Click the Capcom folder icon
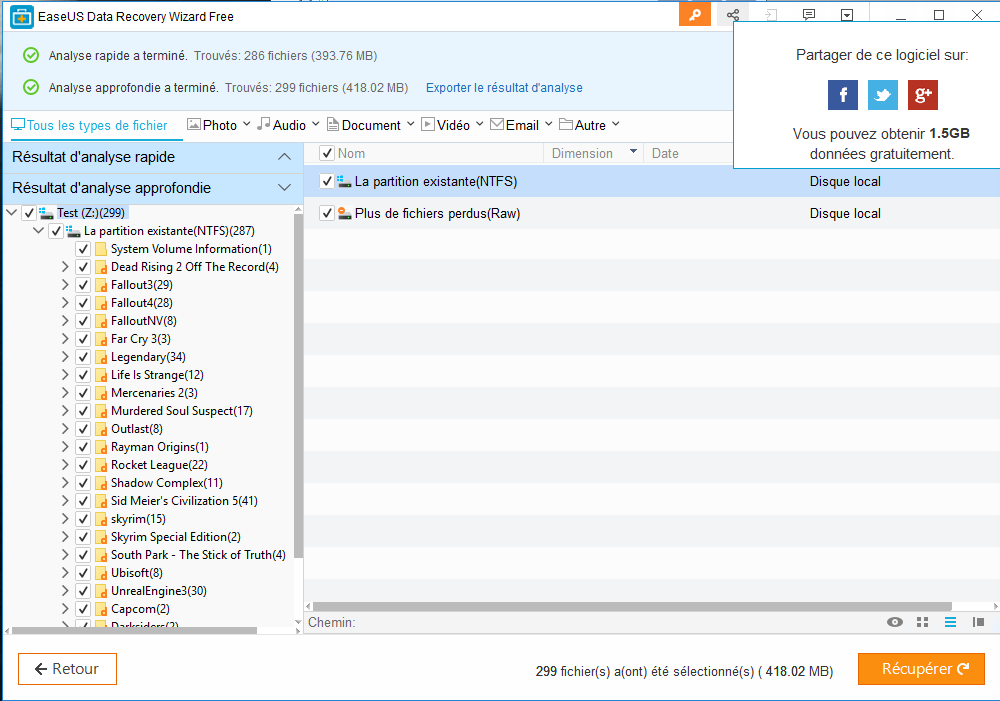The width and height of the screenshot is (1000, 701). pyautogui.click(x=101, y=609)
